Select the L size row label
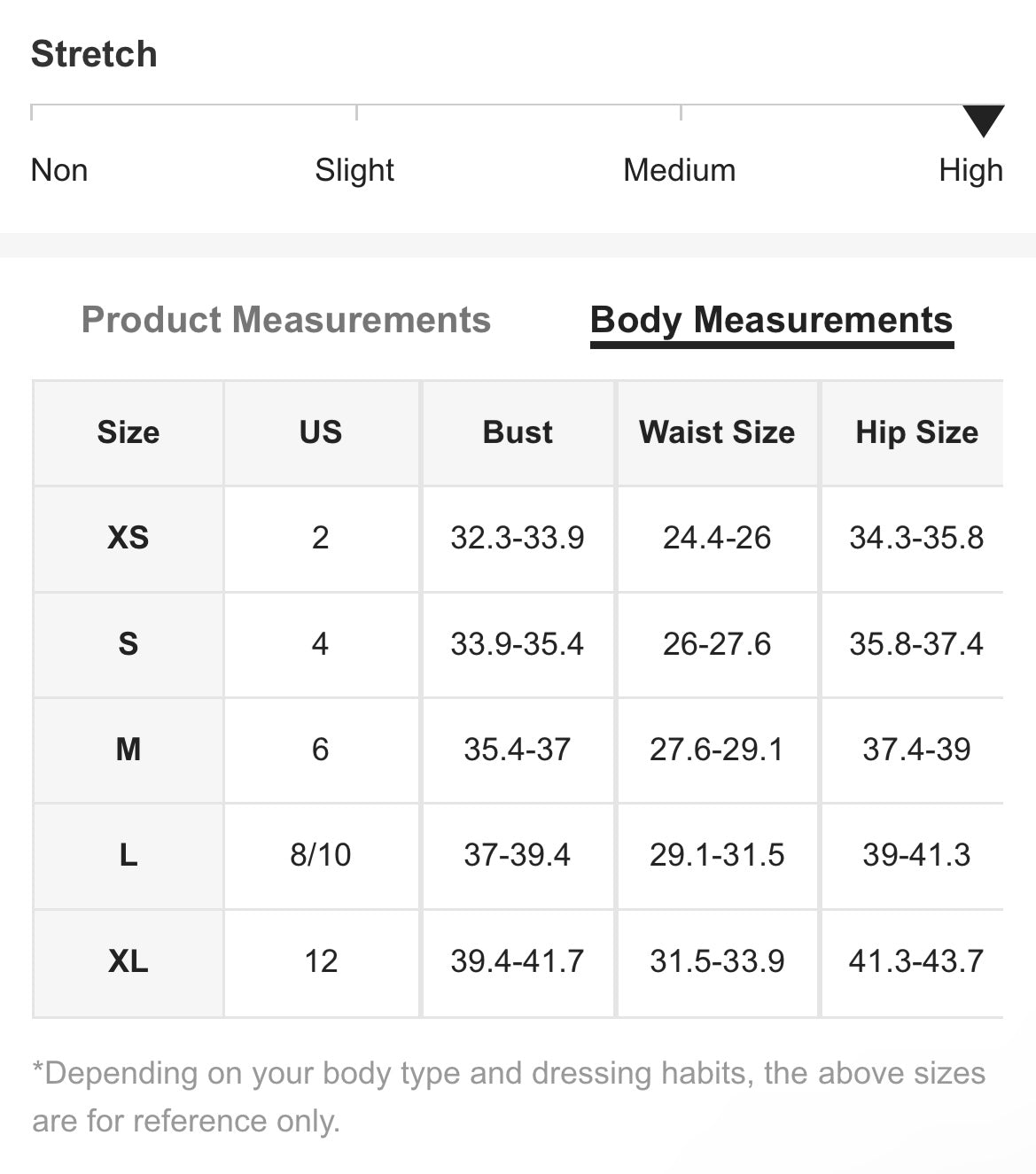The width and height of the screenshot is (1036, 1174). pos(129,855)
